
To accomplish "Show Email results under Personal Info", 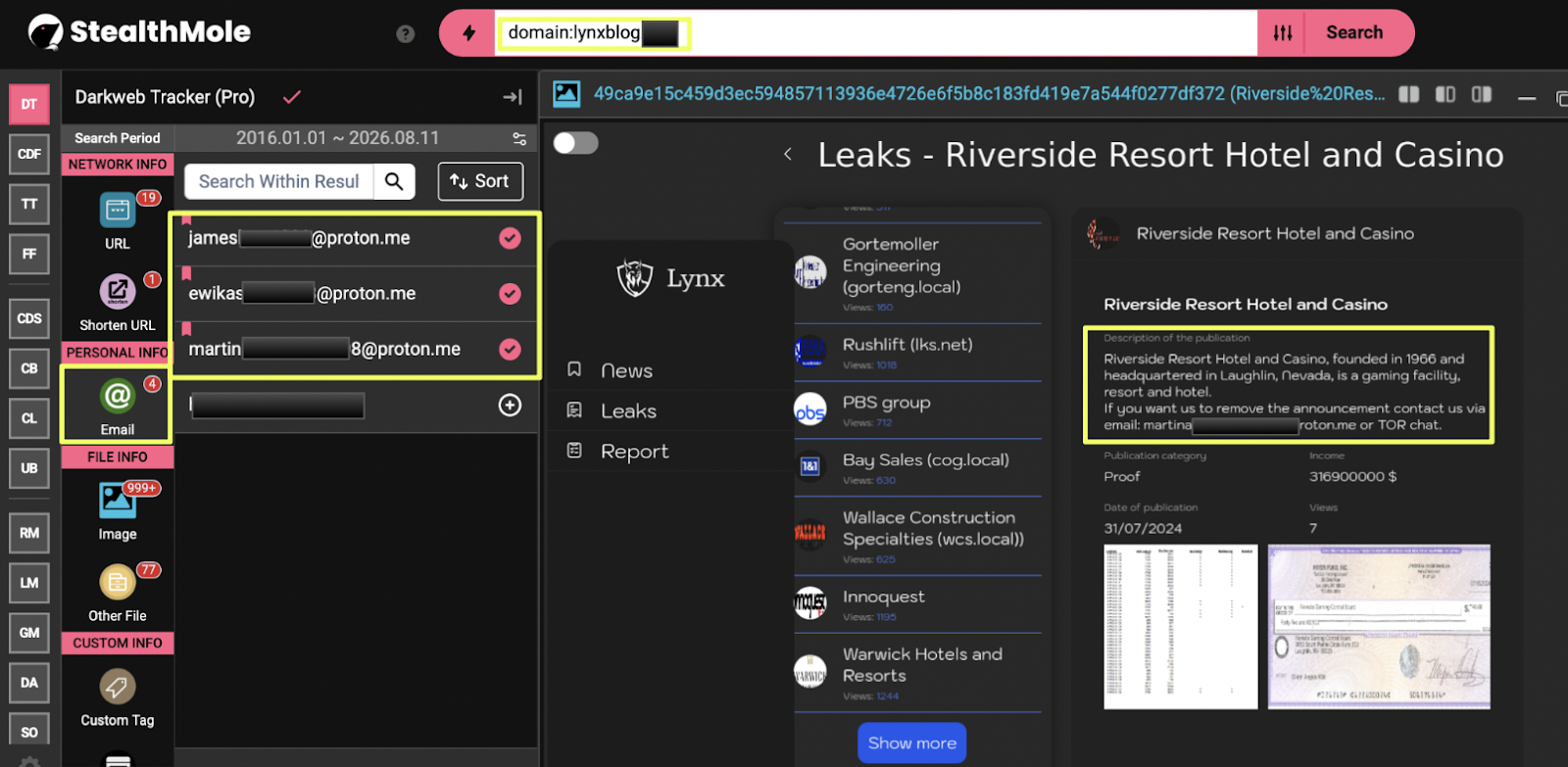I will 118,407.
